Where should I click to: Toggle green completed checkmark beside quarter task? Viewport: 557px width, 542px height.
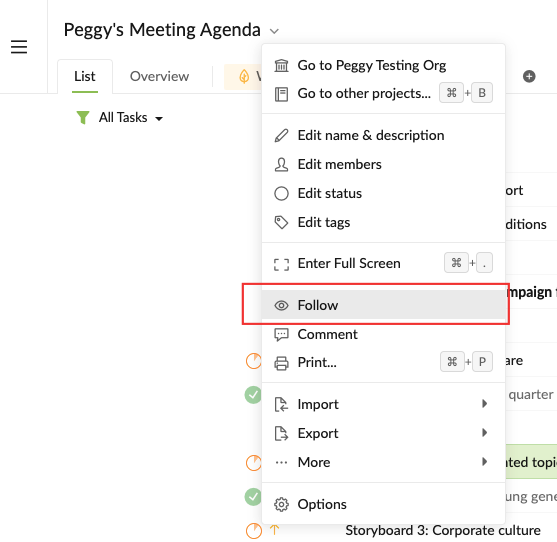click(253, 395)
